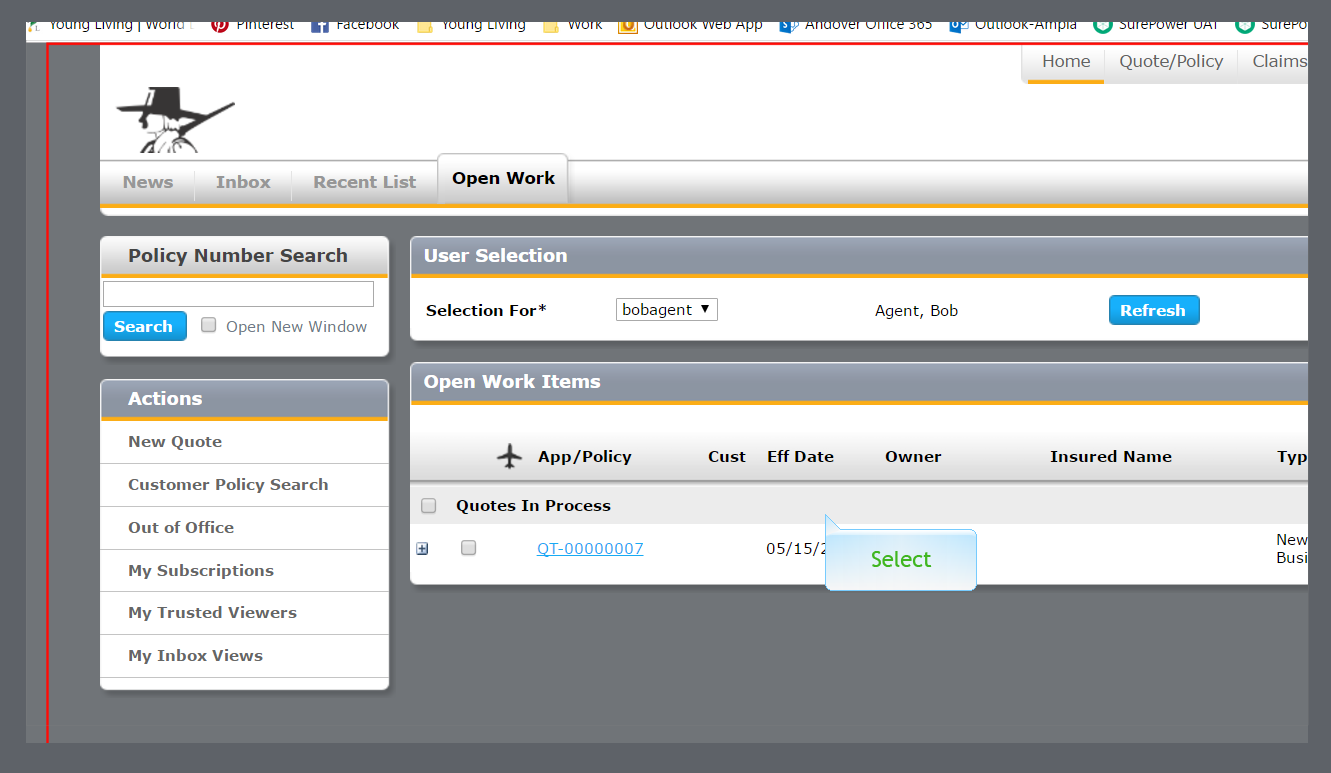Click the Policy Number Search text field
Image resolution: width=1331 pixels, height=773 pixels.
tap(238, 294)
